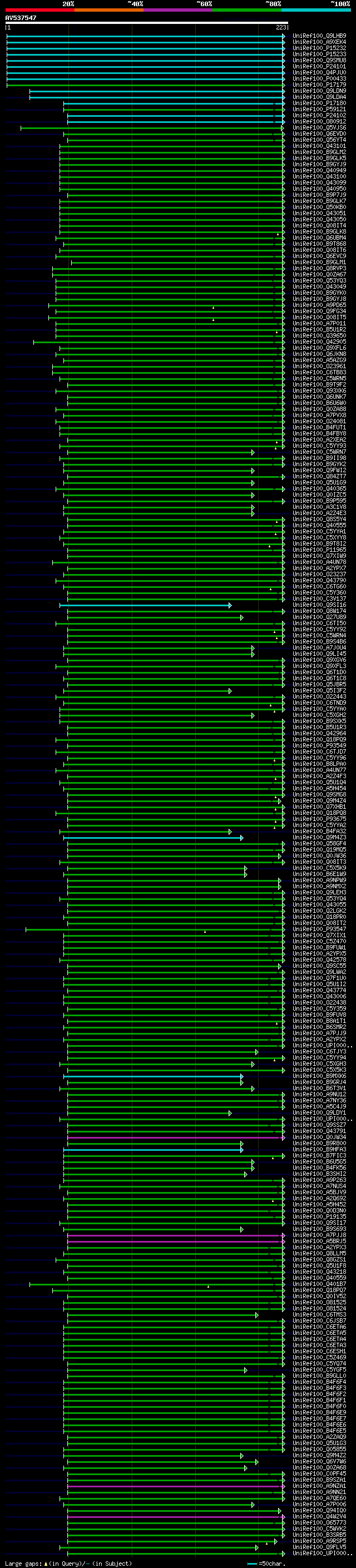Select the UniRef100_Q50KB0 label
The width and height of the screenshot is (356, 1568).
pyautogui.click(x=319, y=207)
